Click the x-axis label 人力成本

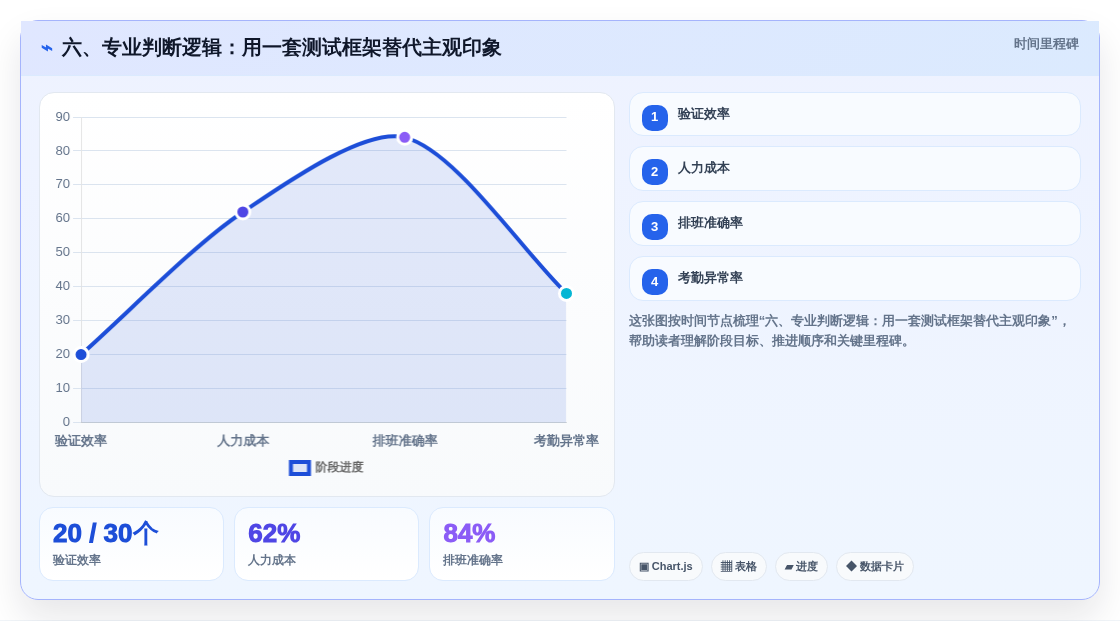[243, 441]
